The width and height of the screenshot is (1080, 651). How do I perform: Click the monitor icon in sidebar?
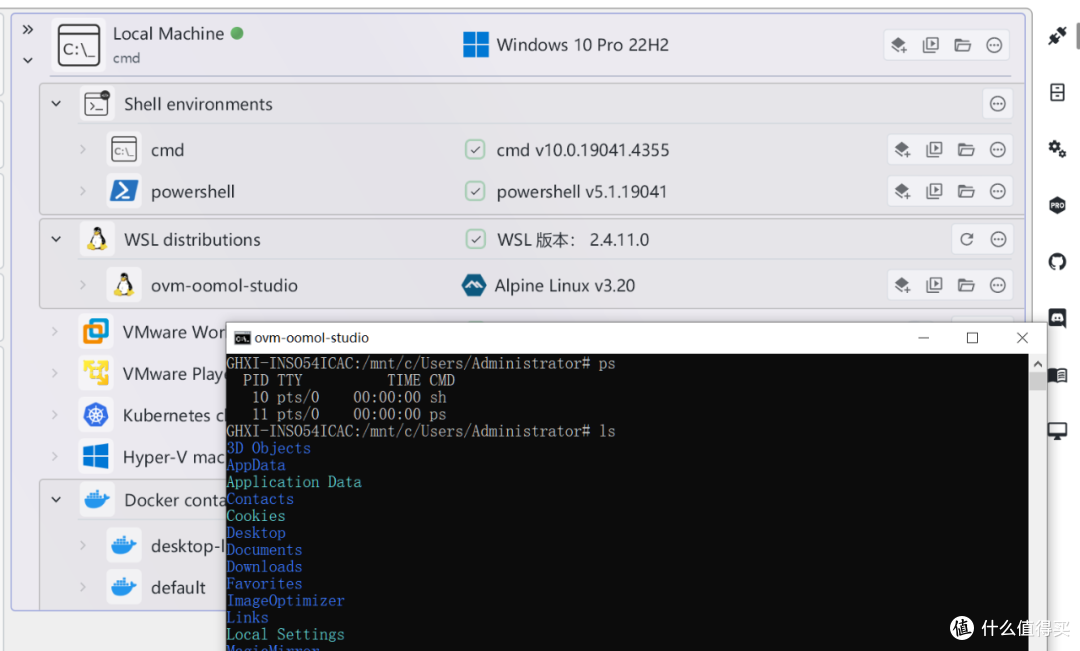click(x=1057, y=431)
